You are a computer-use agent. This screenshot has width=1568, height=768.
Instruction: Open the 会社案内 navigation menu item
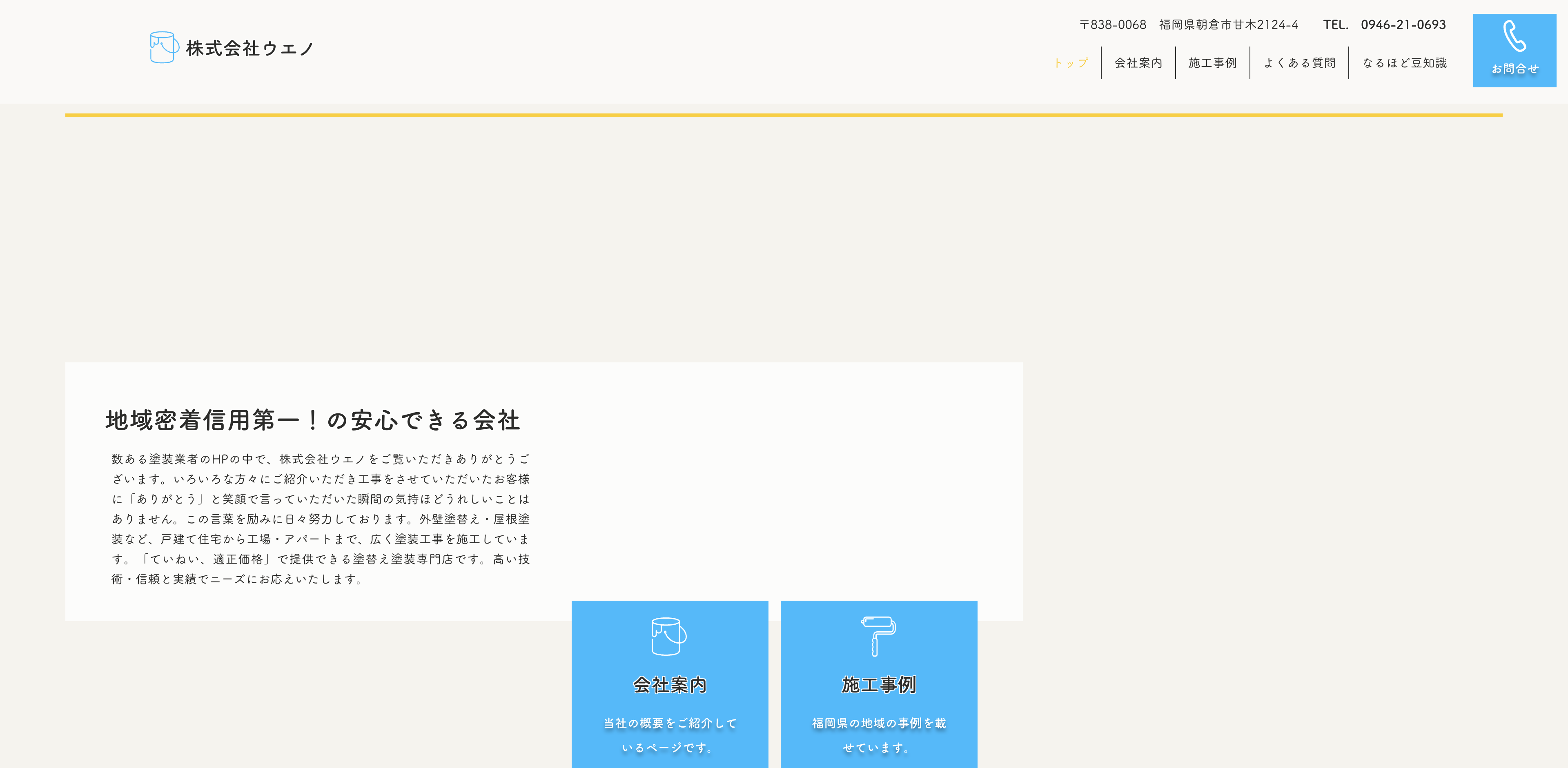click(1138, 62)
